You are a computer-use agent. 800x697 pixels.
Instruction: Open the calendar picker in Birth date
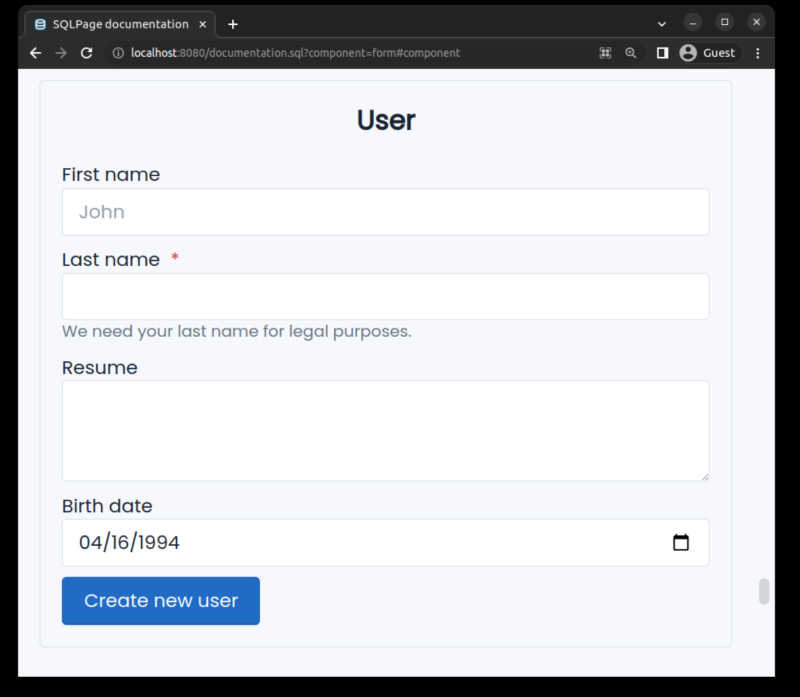[681, 542]
